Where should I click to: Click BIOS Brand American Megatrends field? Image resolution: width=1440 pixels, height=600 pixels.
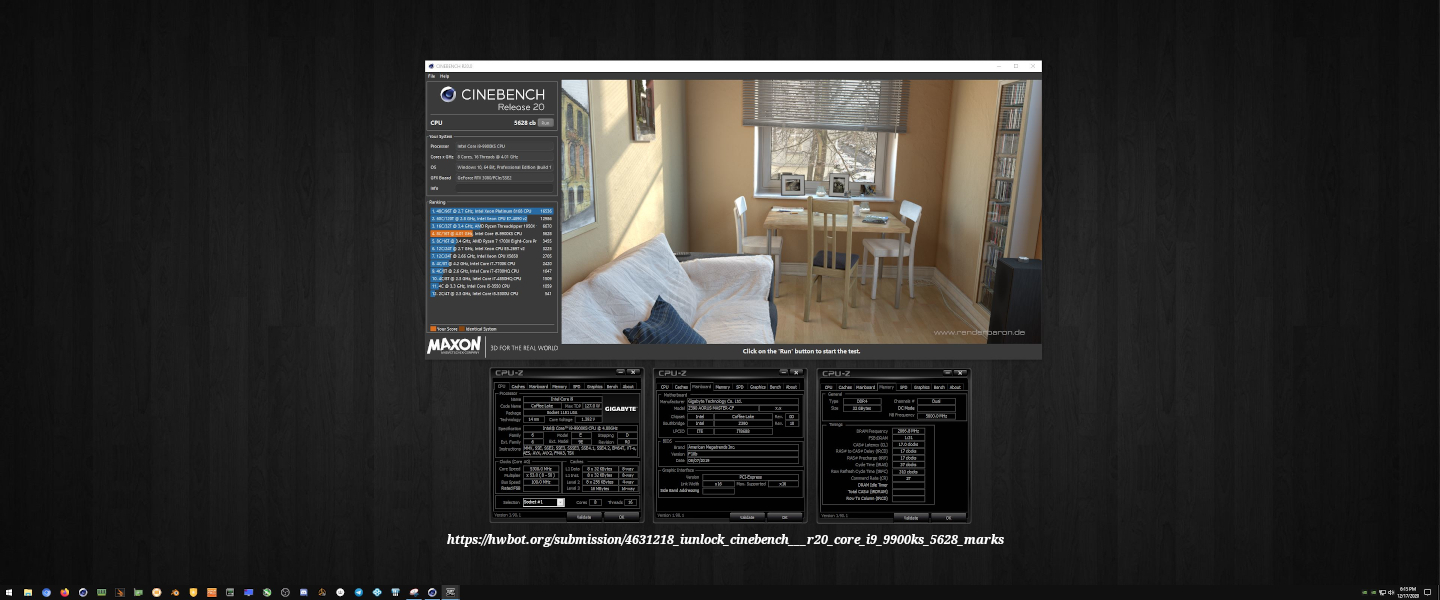coord(742,447)
